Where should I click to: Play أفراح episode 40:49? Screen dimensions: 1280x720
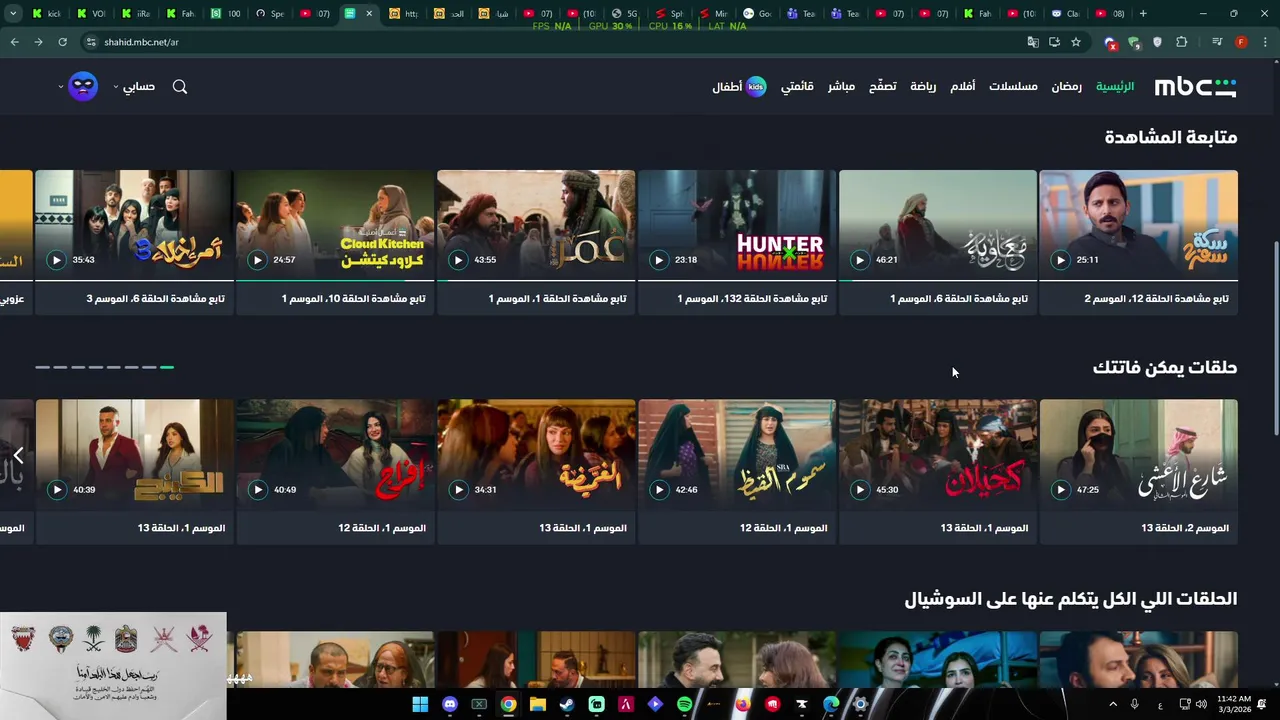pyautogui.click(x=257, y=490)
